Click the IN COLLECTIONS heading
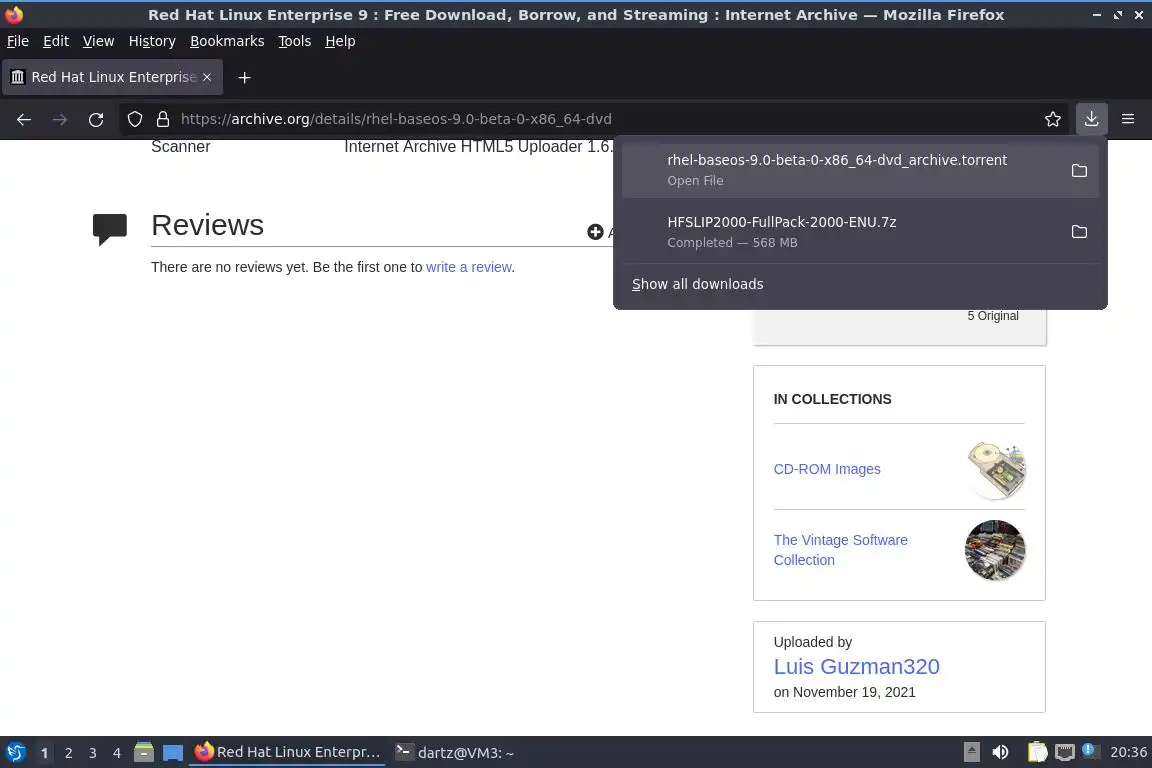Viewport: 1152px width, 768px height. coord(832,399)
